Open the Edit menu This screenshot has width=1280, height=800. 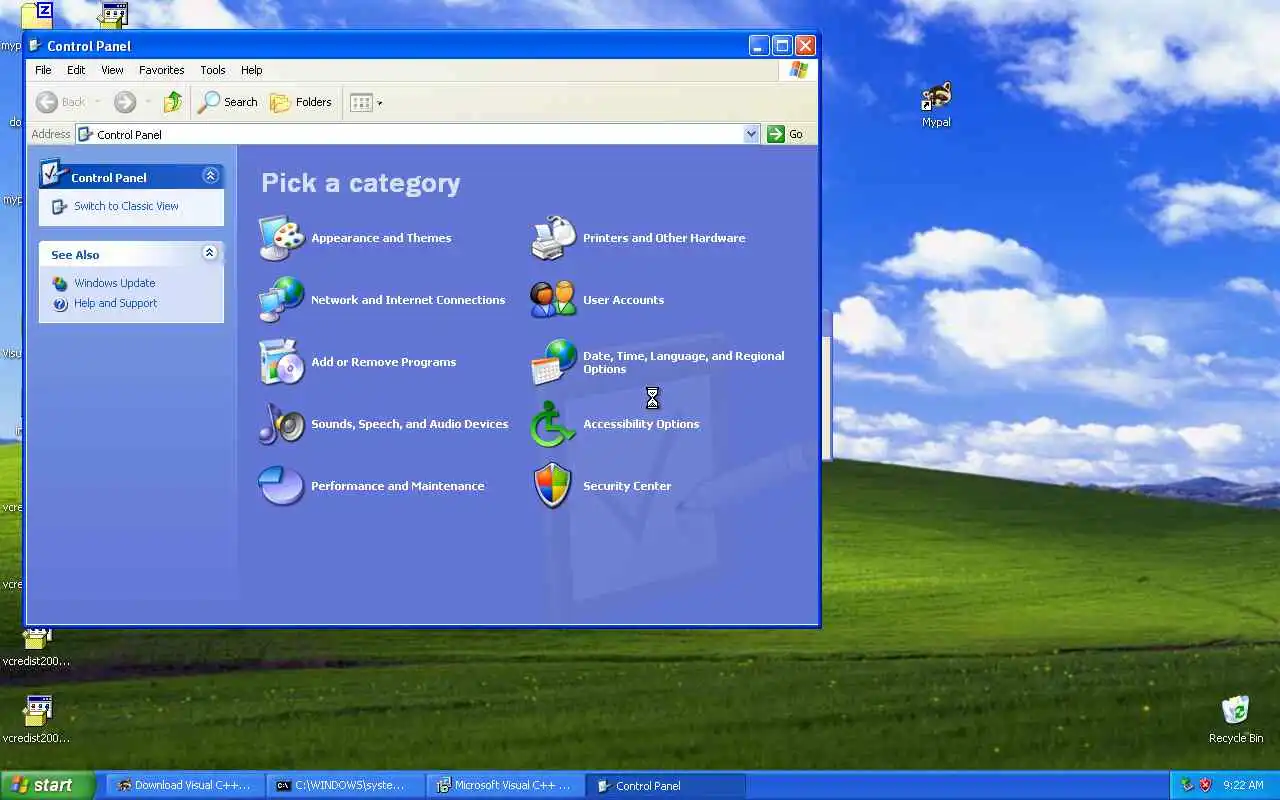76,70
